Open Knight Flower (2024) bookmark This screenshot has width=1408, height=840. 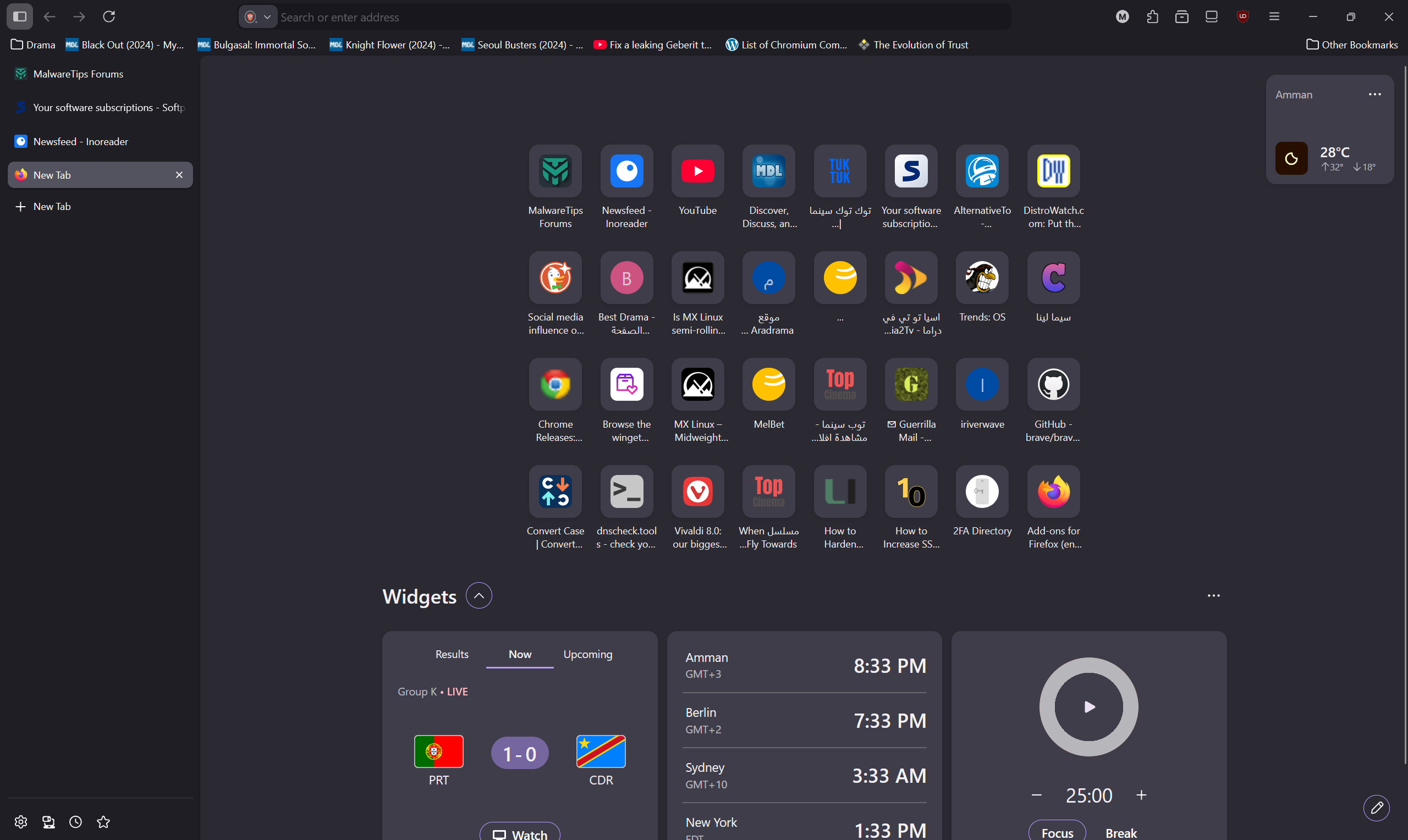click(x=389, y=45)
